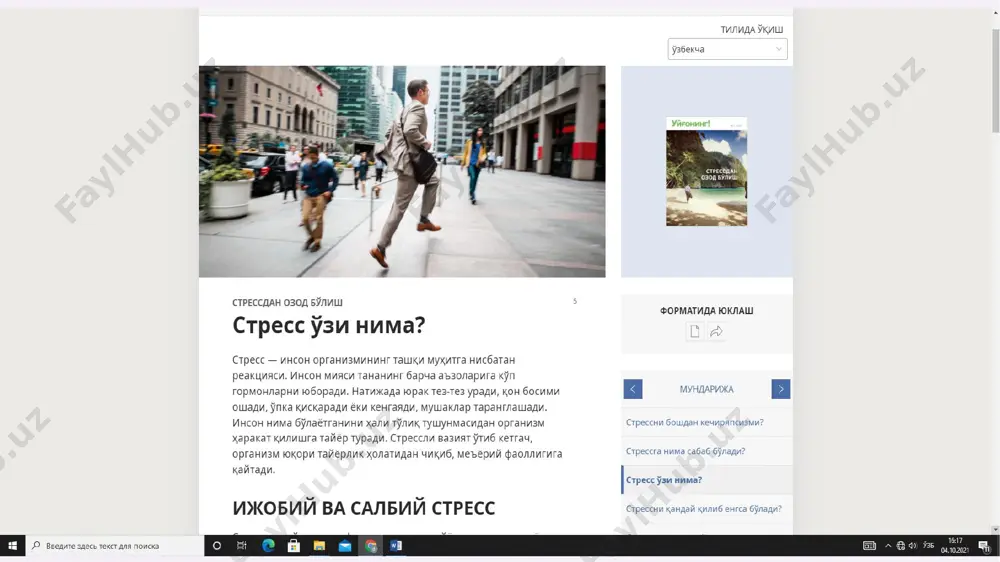Screen dimensions: 1000x562
Task: Click the ИЖОБИЙ ВА САЛБИЙ СТРЕСС subheading
Action: tap(364, 508)
